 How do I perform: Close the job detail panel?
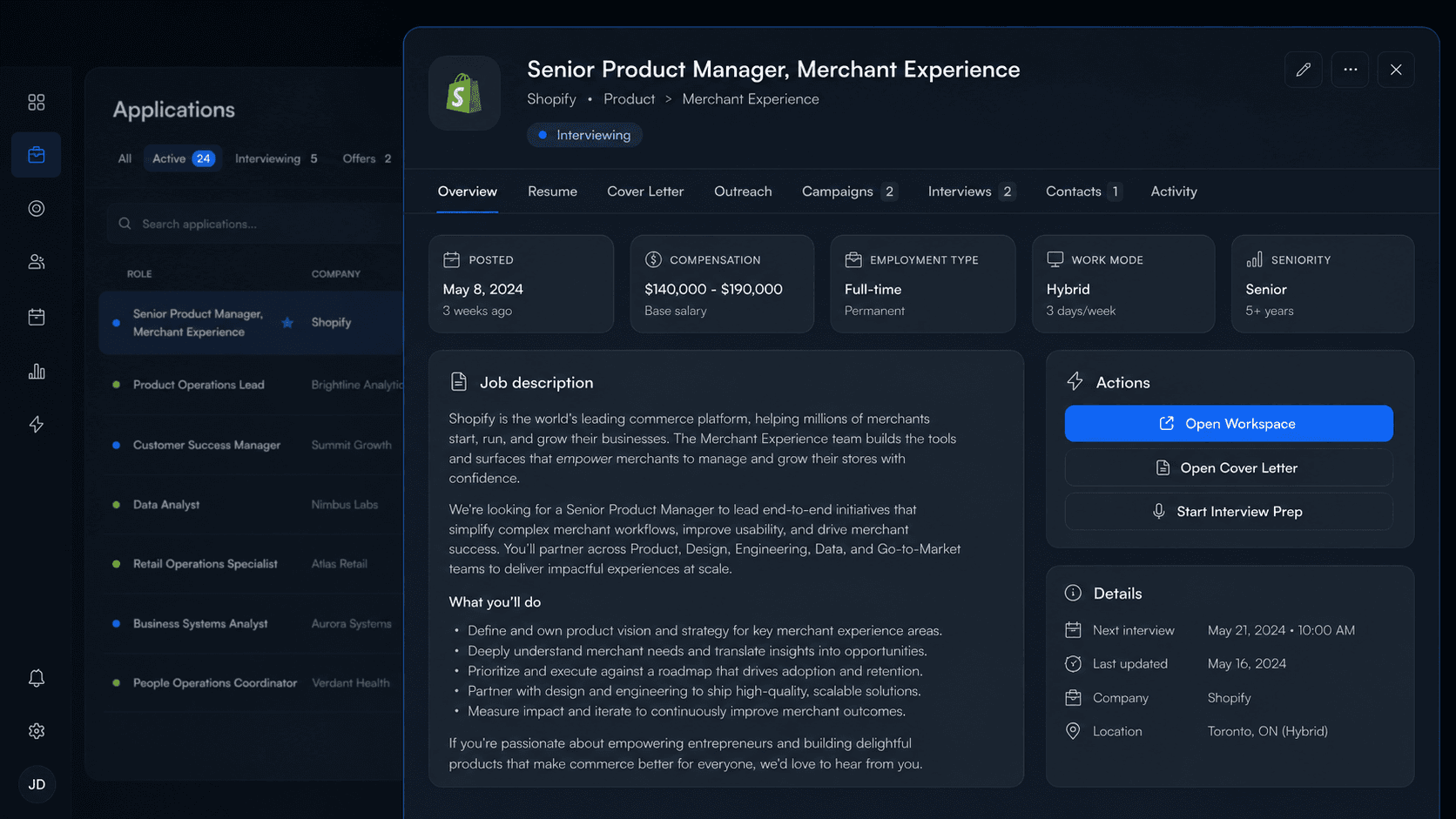coord(1396,70)
